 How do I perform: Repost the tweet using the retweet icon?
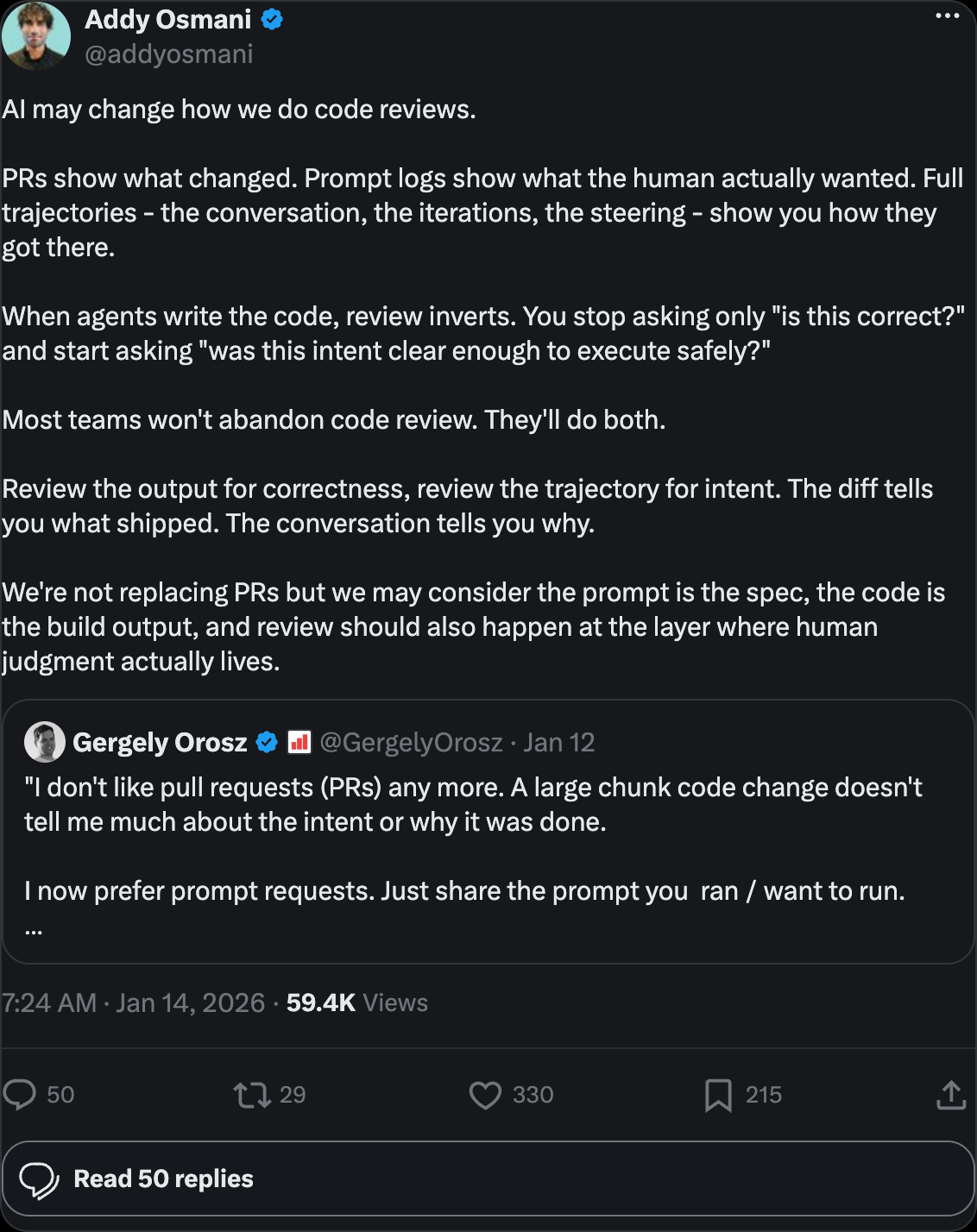pyautogui.click(x=252, y=1095)
